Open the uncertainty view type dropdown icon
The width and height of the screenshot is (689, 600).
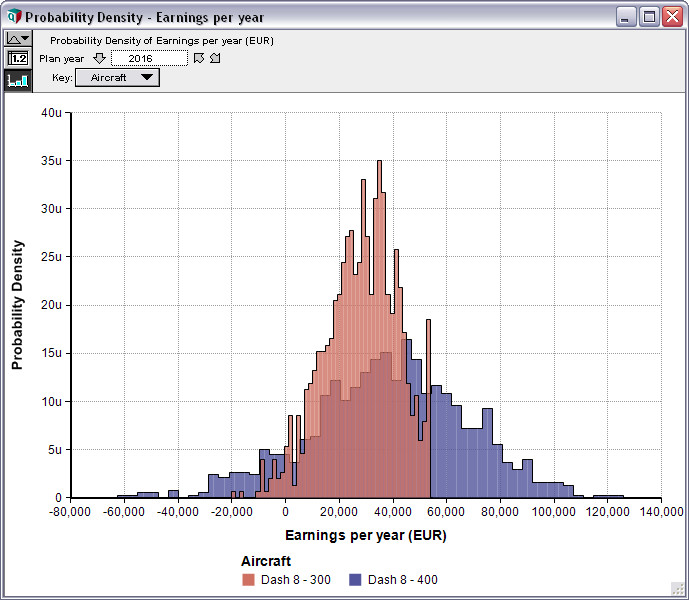(x=18, y=38)
